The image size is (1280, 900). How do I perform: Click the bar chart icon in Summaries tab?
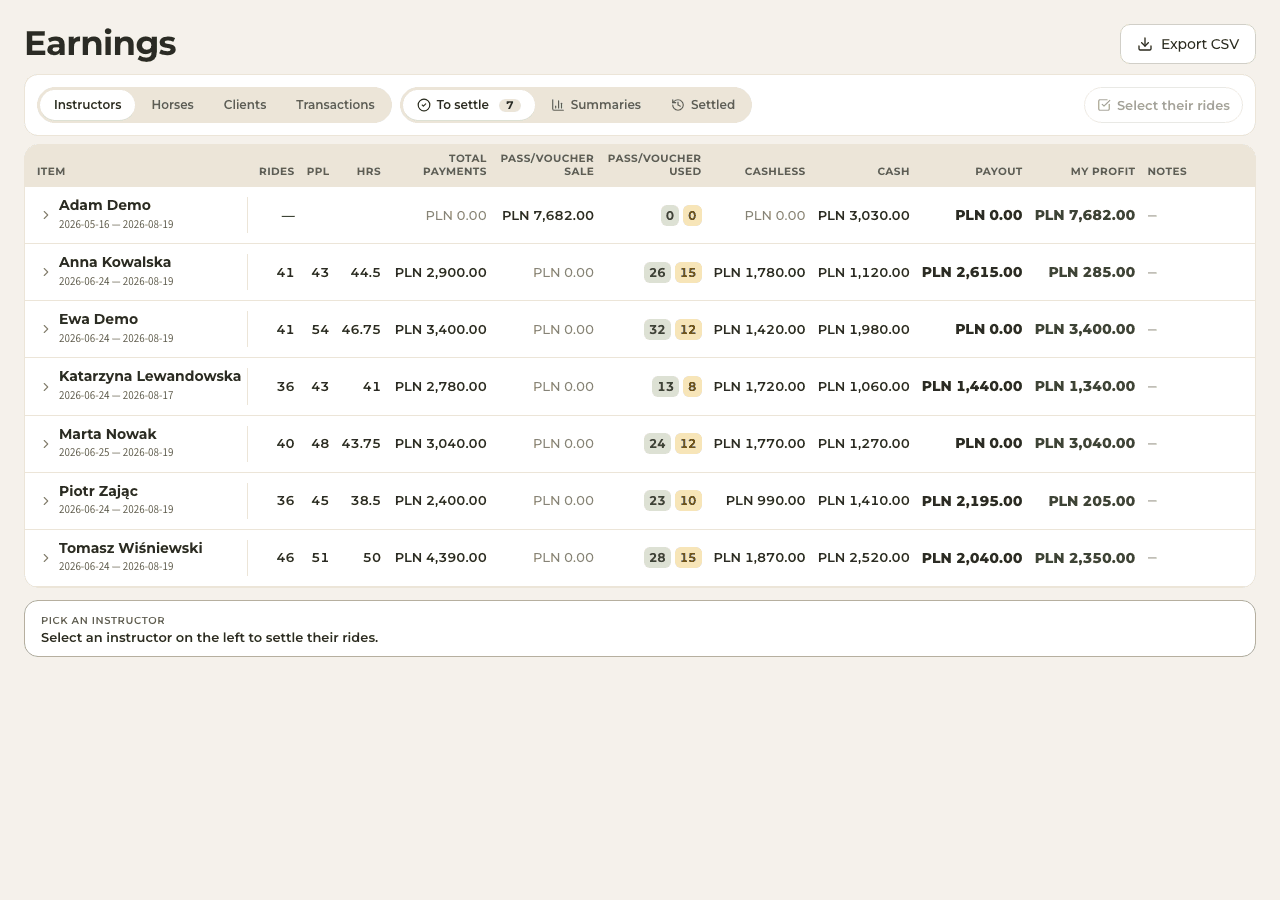coord(558,105)
